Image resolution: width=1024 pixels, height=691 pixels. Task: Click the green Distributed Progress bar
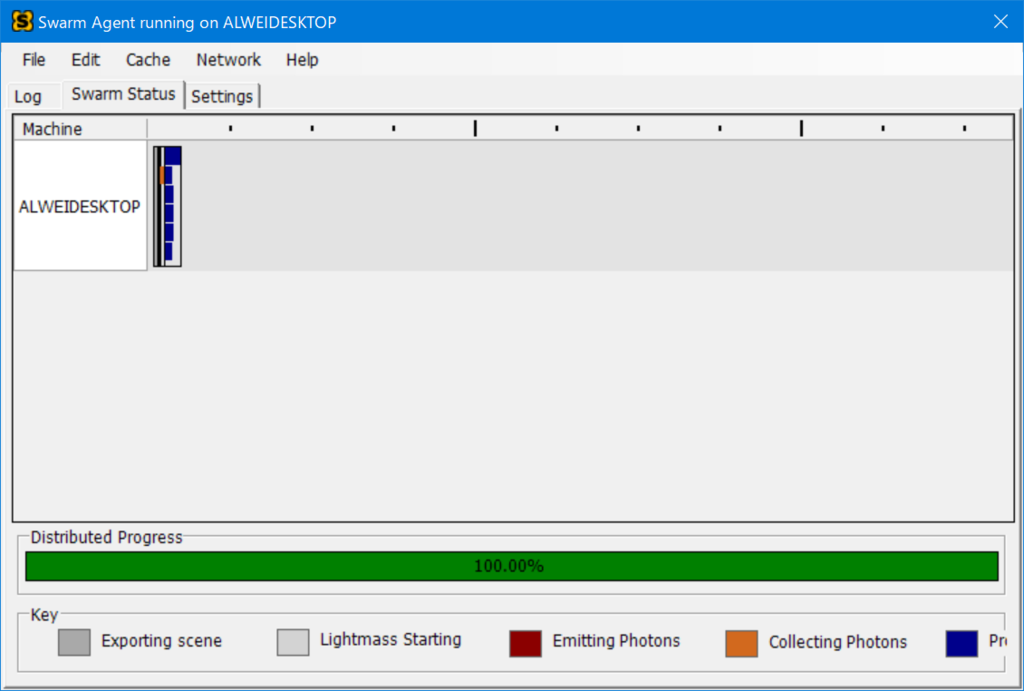pyautogui.click(x=511, y=566)
